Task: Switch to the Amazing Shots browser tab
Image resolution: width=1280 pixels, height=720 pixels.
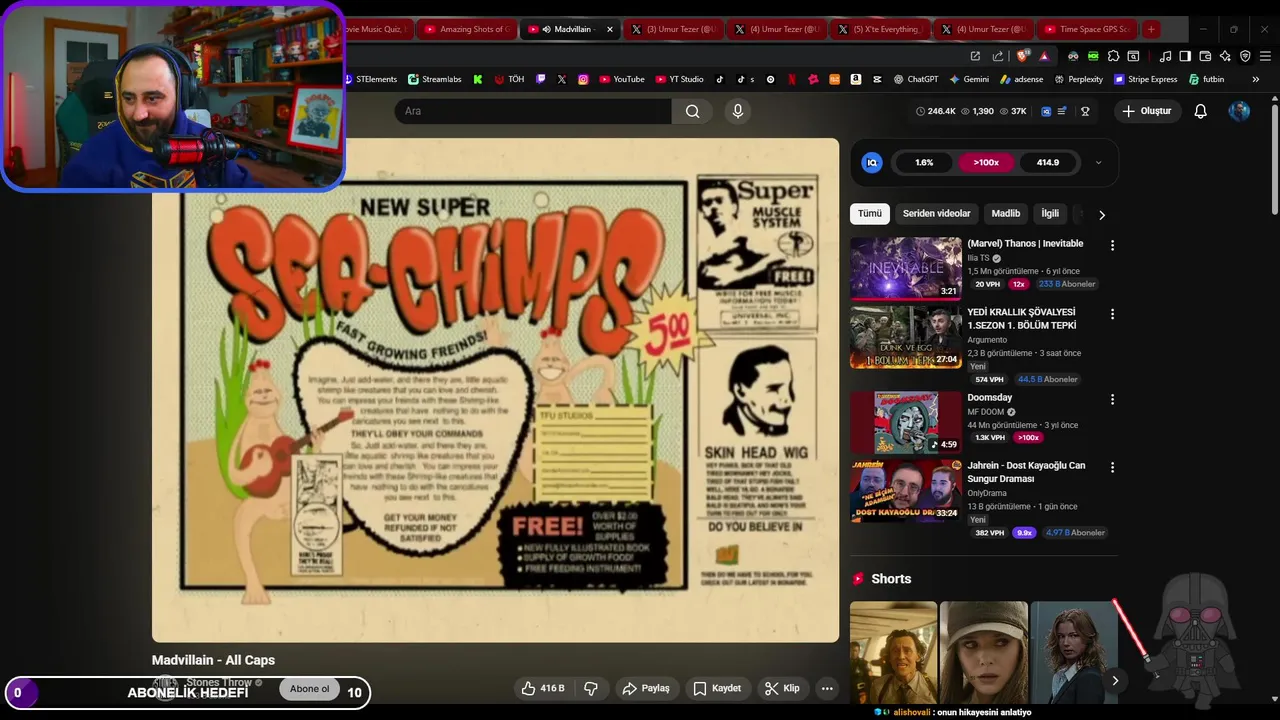Action: [x=467, y=29]
